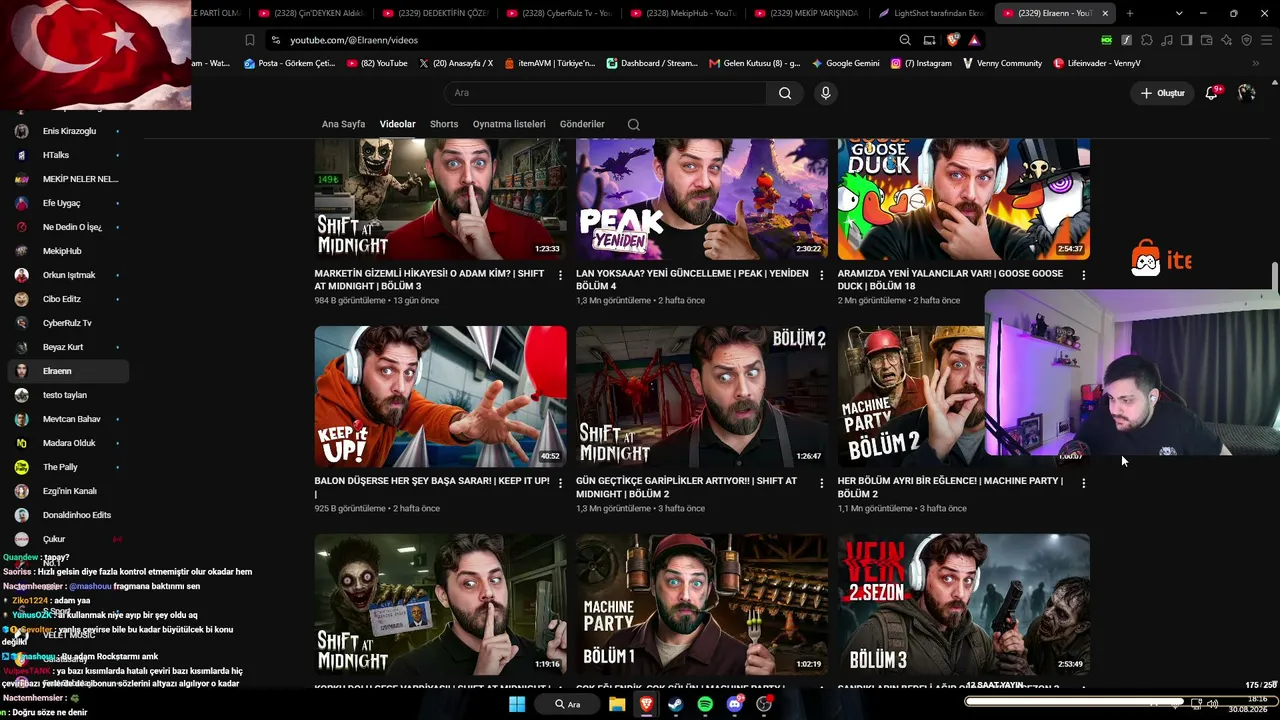Click the browser address bar URL
This screenshot has width=1280, height=720.
354,40
